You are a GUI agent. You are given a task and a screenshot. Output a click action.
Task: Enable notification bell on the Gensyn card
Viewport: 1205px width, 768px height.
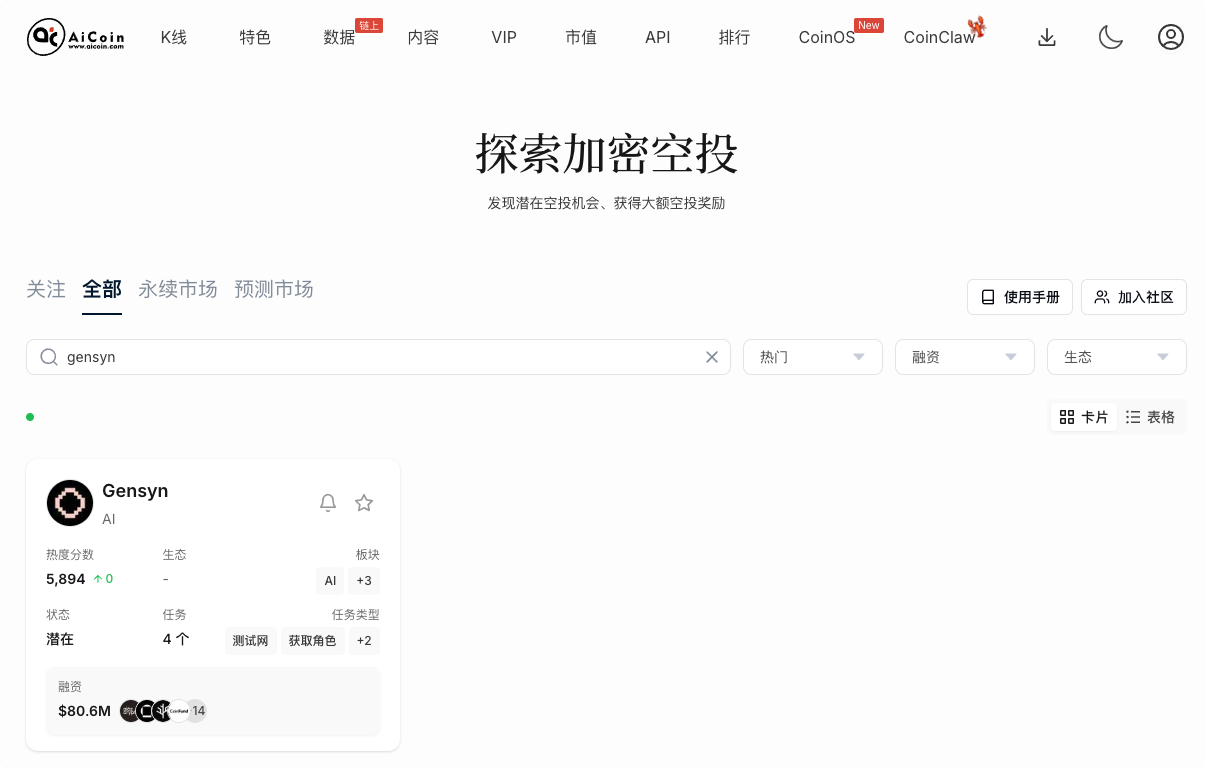tap(328, 503)
